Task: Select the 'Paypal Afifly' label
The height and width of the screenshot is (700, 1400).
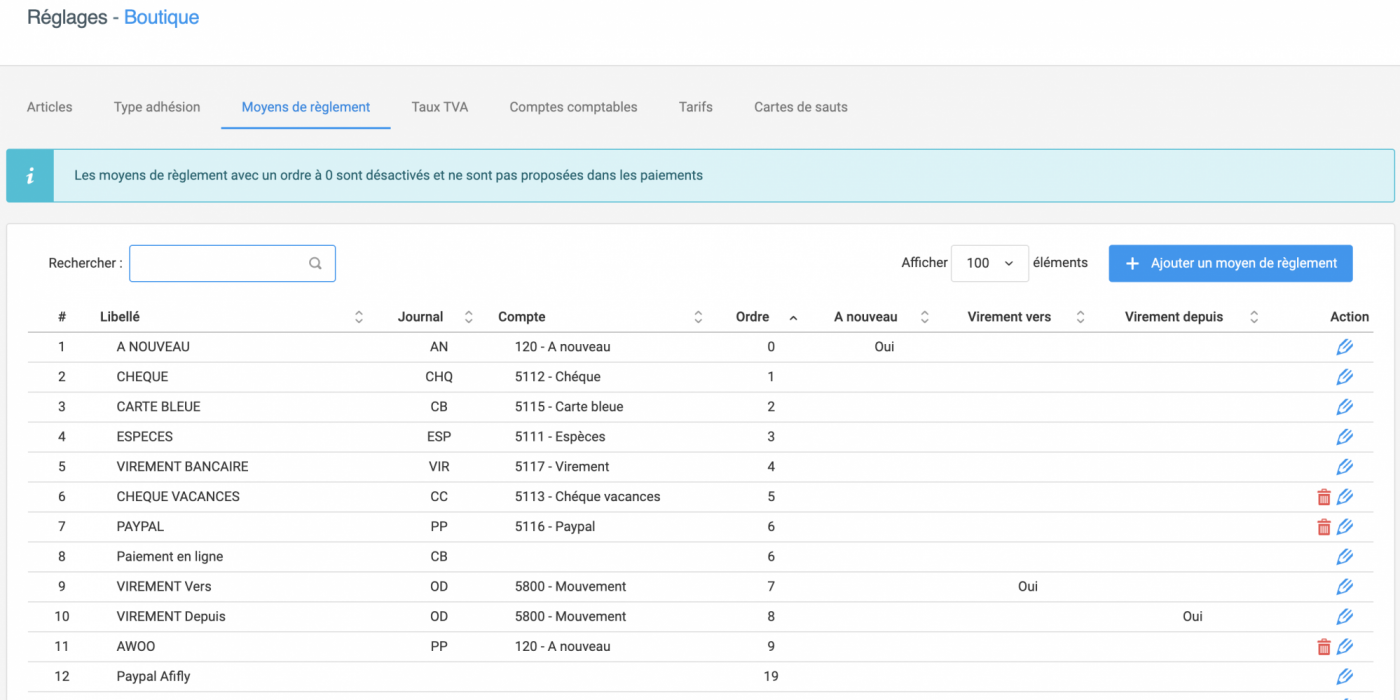Action: point(153,677)
